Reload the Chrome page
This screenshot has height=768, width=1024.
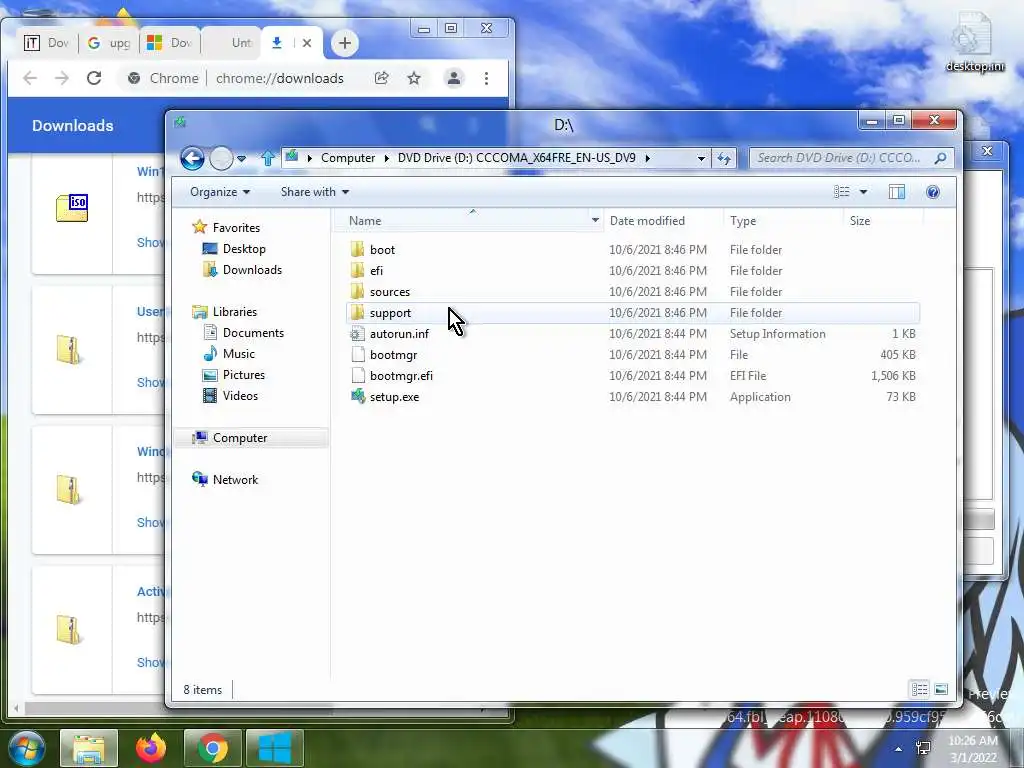click(94, 78)
